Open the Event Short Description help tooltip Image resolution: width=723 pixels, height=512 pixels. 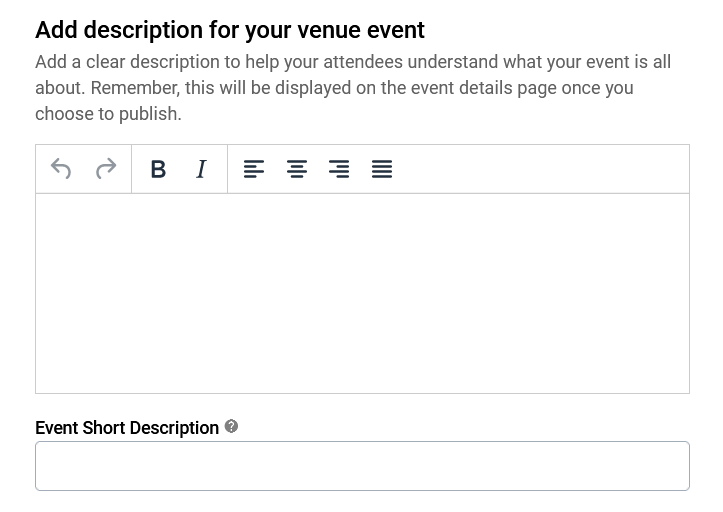[x=231, y=427]
